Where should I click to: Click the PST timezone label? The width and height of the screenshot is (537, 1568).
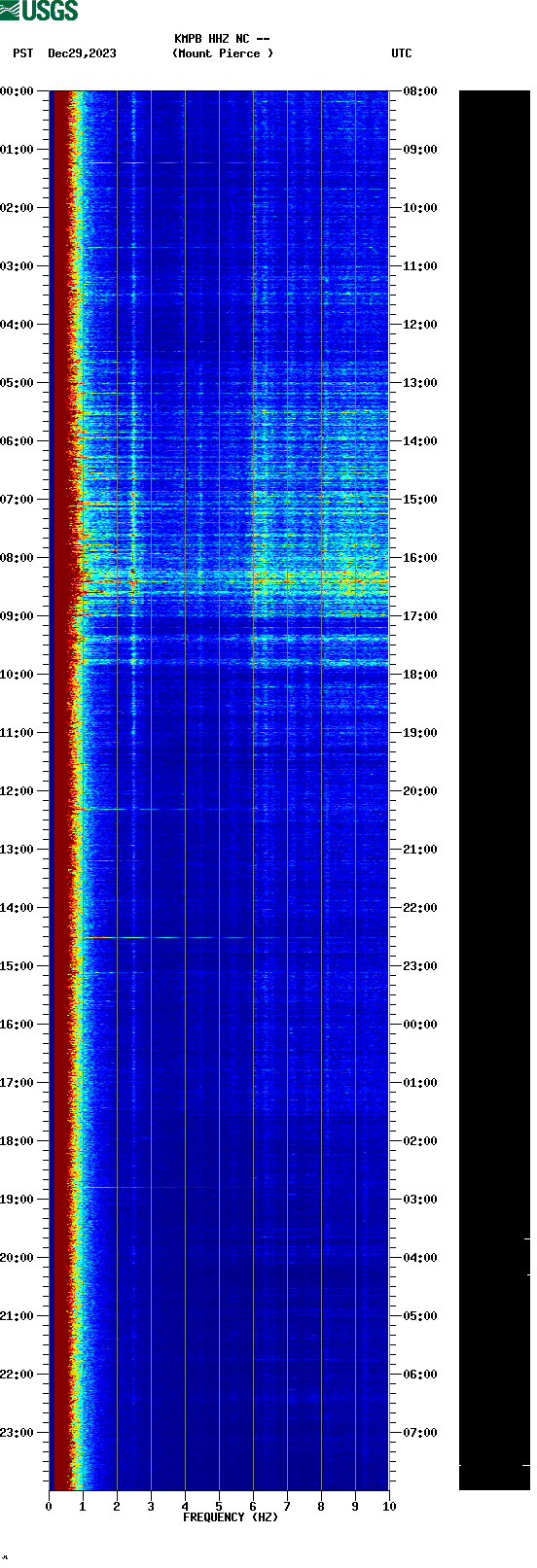coord(23,53)
